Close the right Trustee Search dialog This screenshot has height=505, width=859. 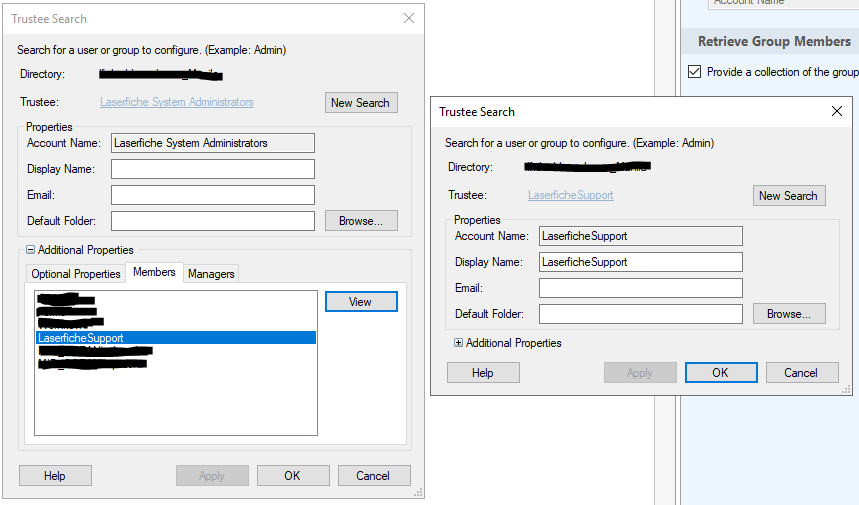[x=837, y=111]
